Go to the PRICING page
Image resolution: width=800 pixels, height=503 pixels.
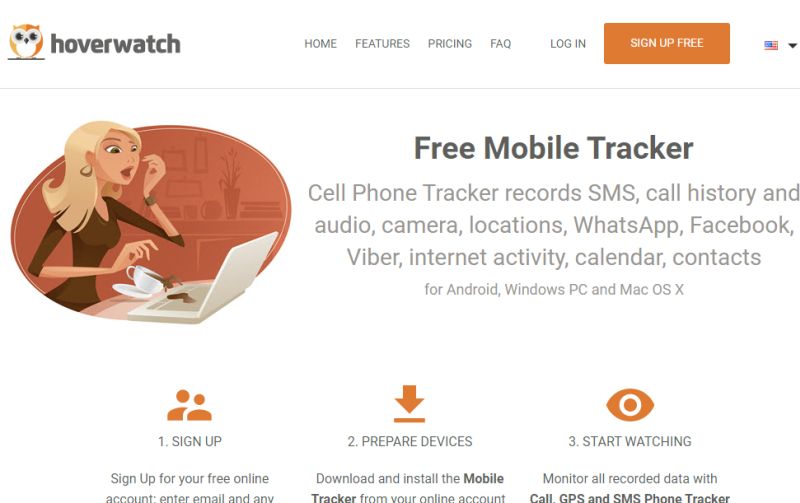449,44
